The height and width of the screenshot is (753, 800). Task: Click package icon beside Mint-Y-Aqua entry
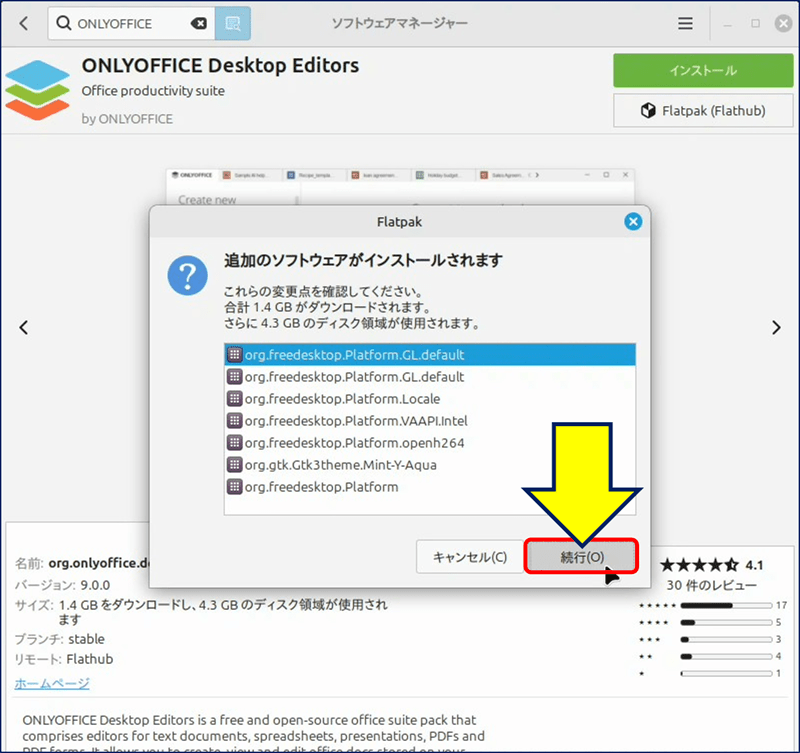(234, 465)
